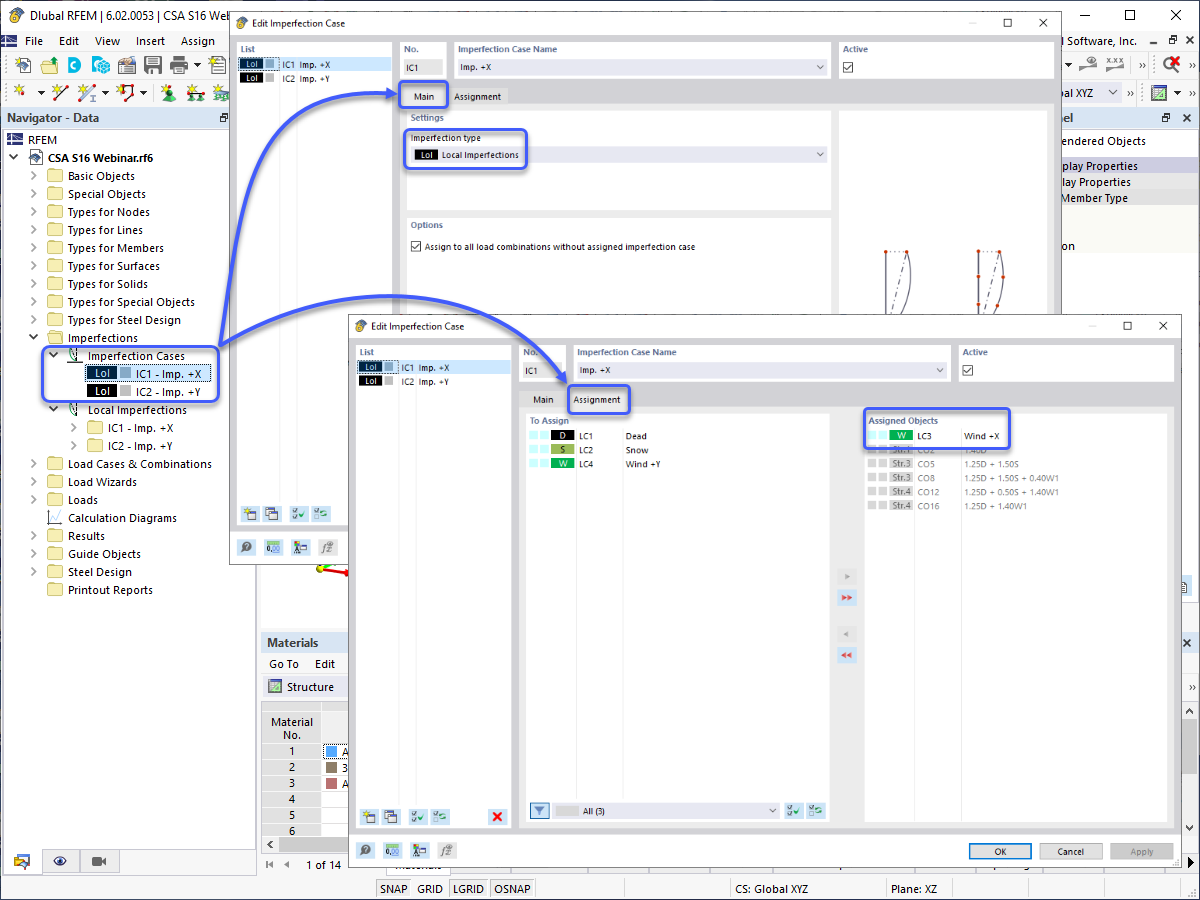Open dropdown arrow next to printer icon
Image resolution: width=1200 pixels, height=900 pixels.
coord(197,65)
